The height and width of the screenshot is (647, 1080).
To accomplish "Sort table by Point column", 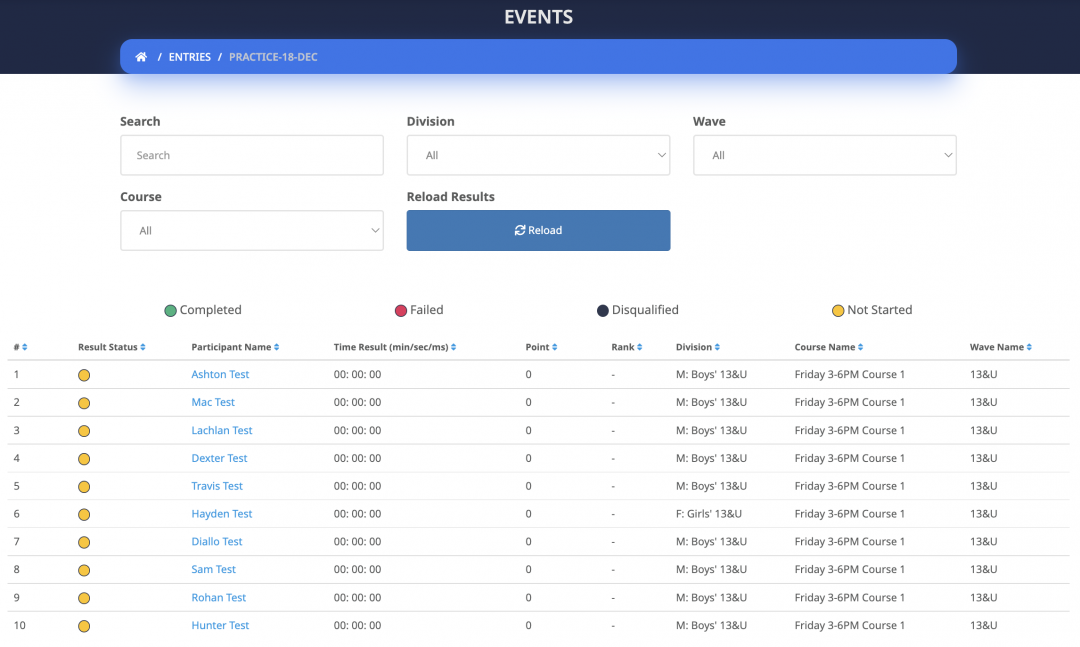I will pos(554,347).
